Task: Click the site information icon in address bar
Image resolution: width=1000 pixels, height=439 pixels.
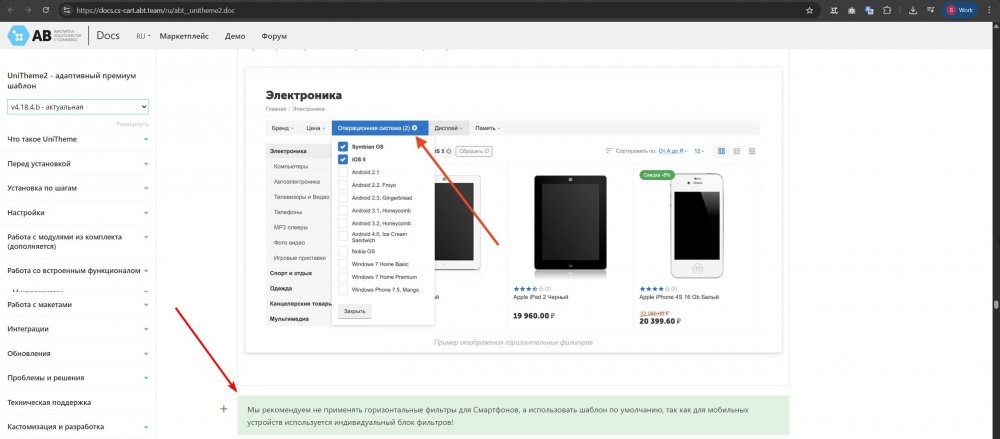Action: tap(65, 9)
